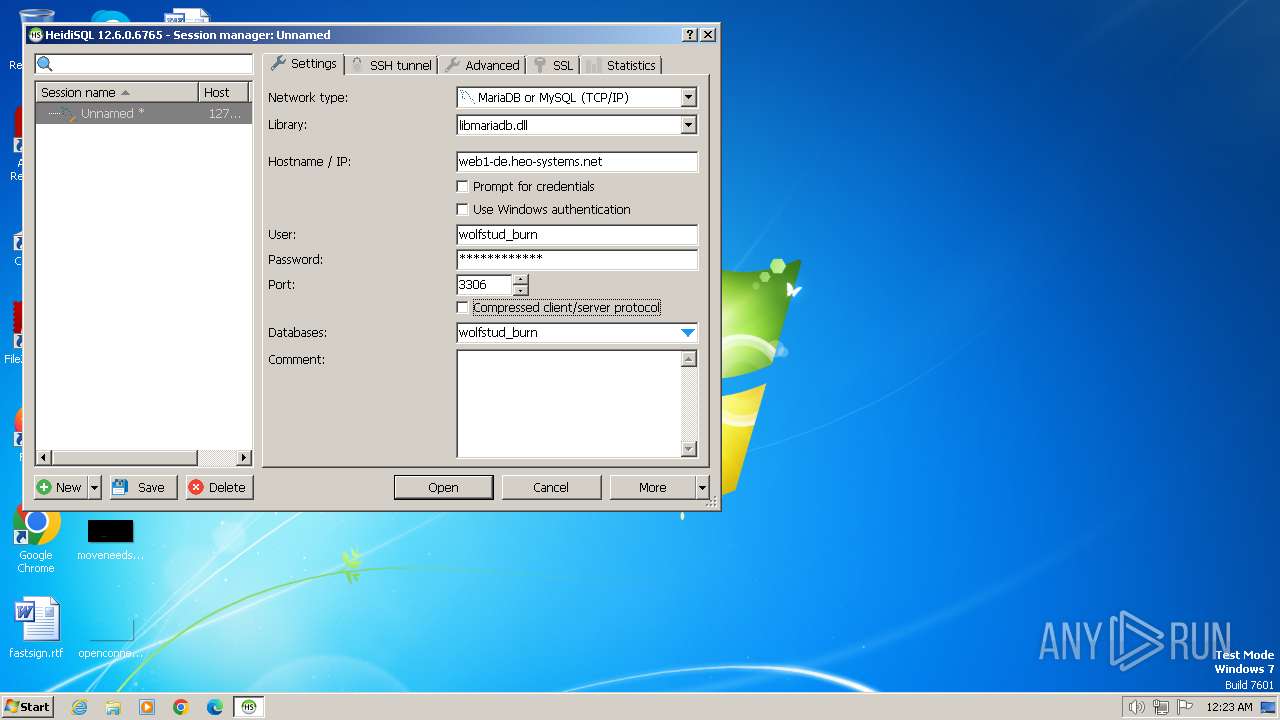
Task: Decrease port number with down arrow
Action: click(521, 290)
